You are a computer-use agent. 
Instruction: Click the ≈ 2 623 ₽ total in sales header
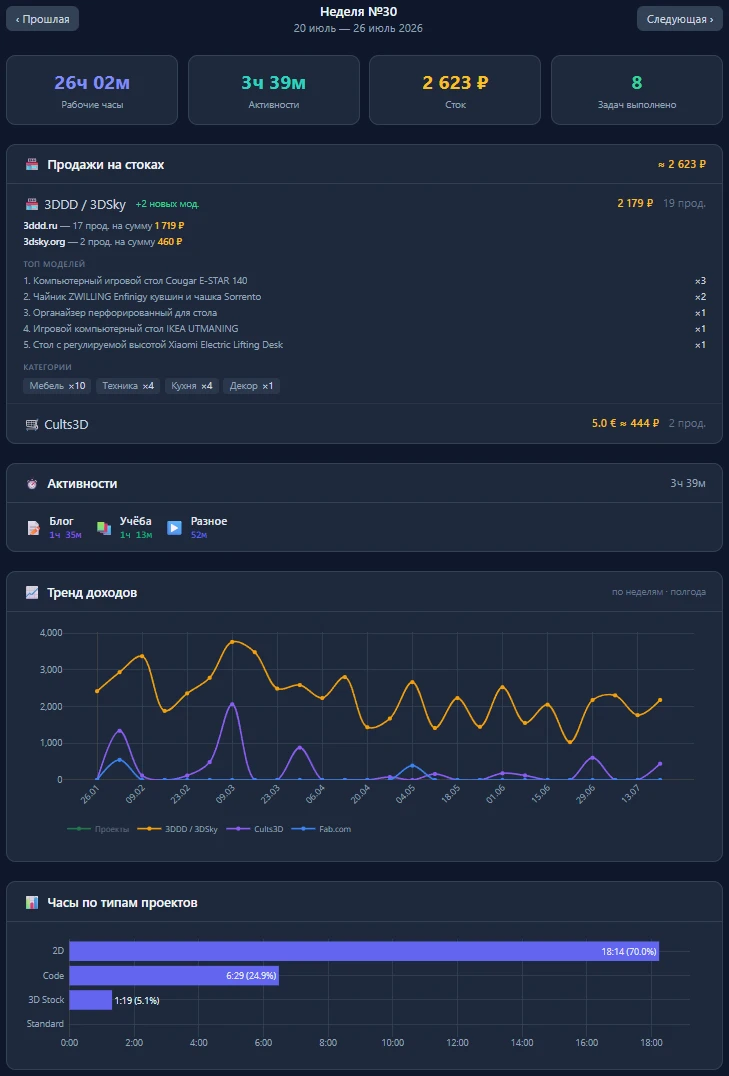pos(682,165)
